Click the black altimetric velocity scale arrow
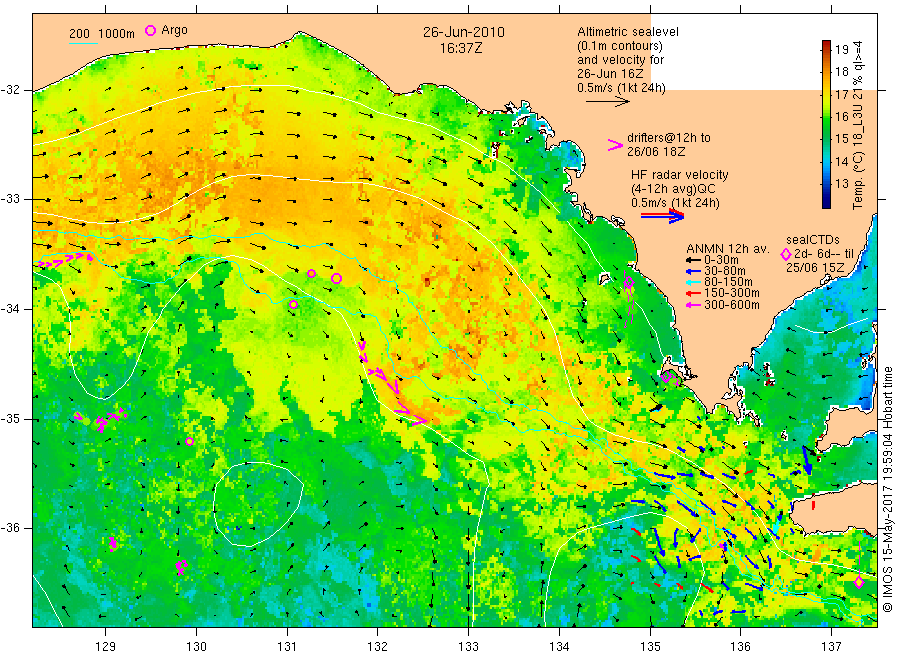 (608, 102)
